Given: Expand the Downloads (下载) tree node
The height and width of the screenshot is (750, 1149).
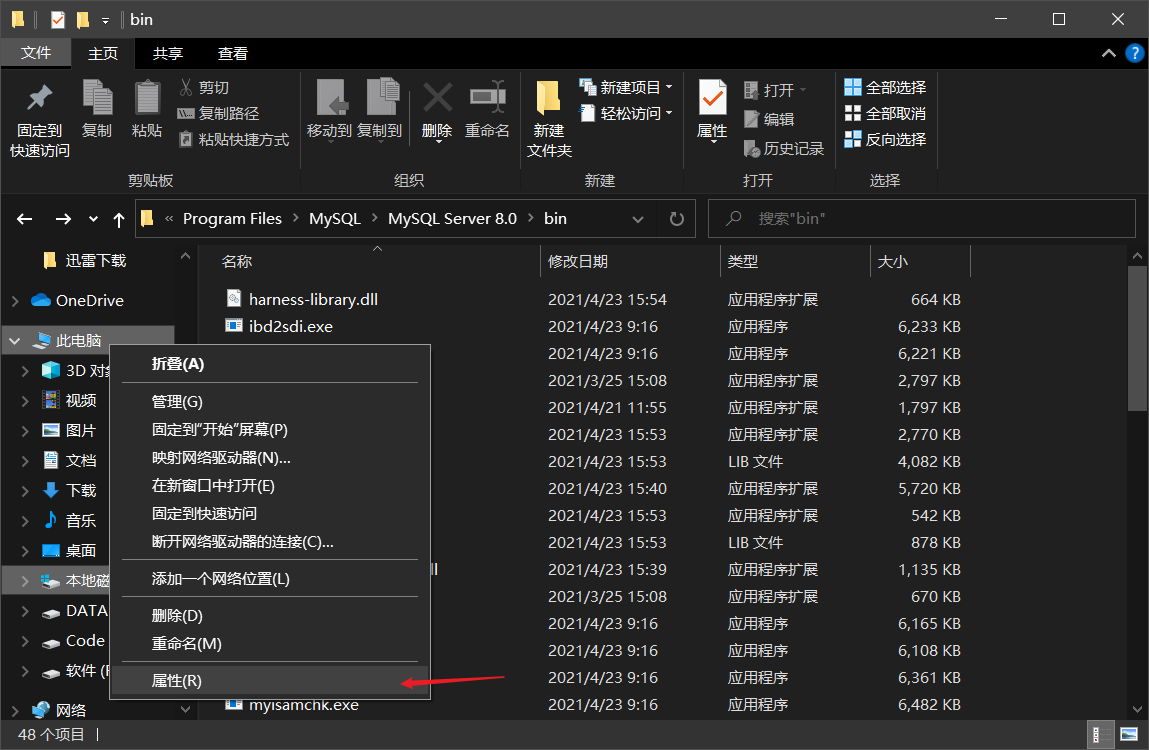Looking at the screenshot, I should tap(26, 490).
